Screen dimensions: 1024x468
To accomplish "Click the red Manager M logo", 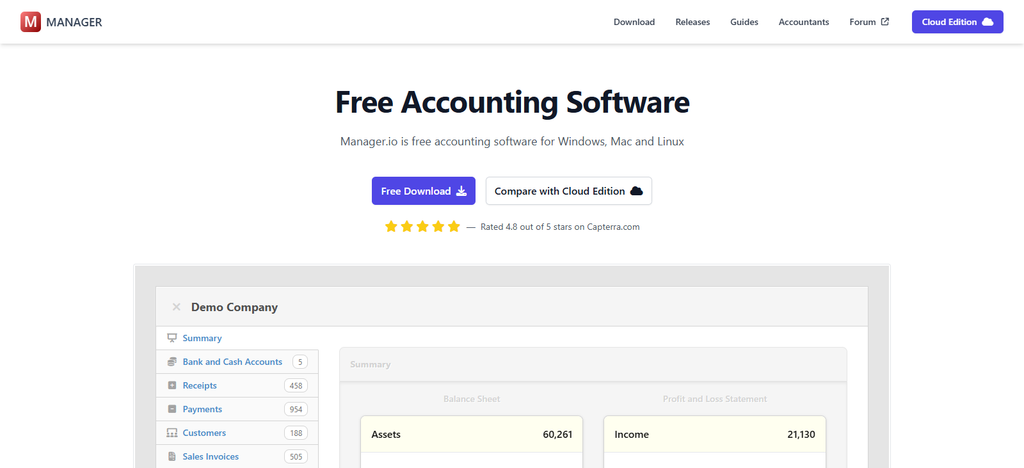I will [x=31, y=22].
